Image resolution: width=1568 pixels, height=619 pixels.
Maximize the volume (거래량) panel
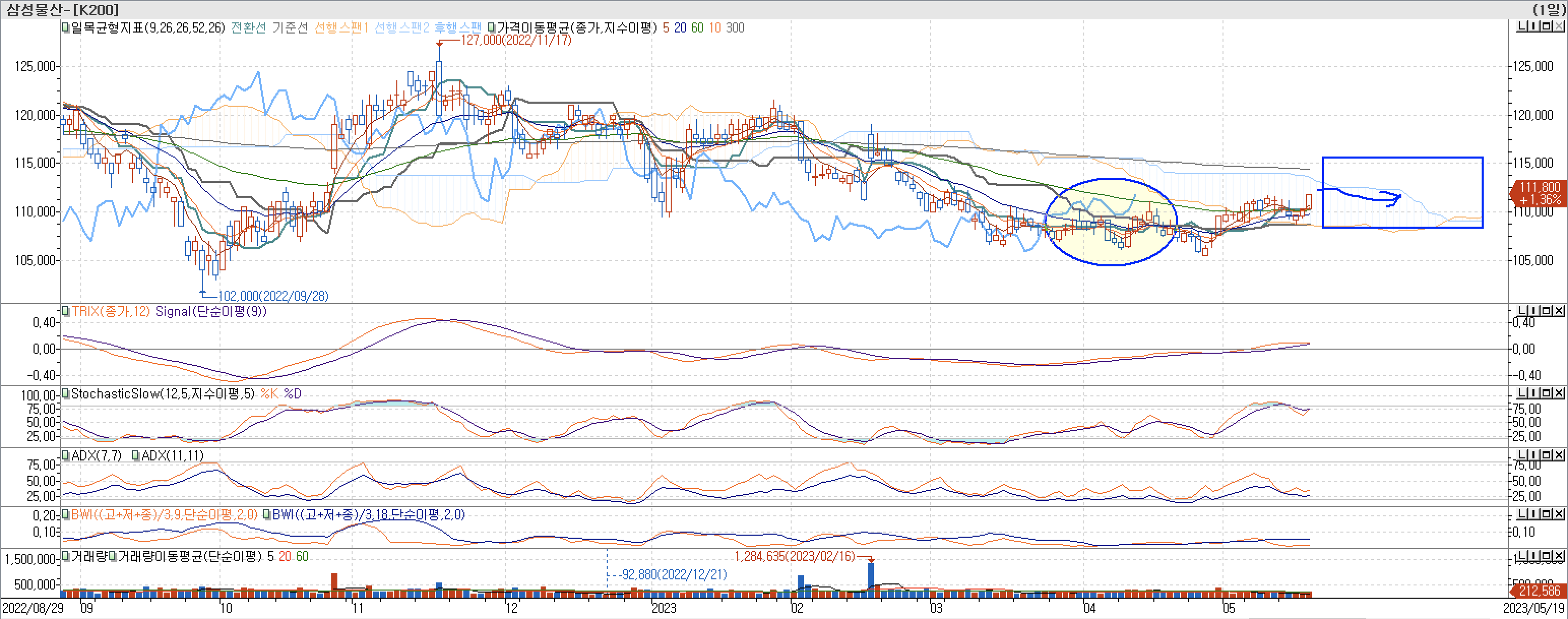[x=1546, y=556]
